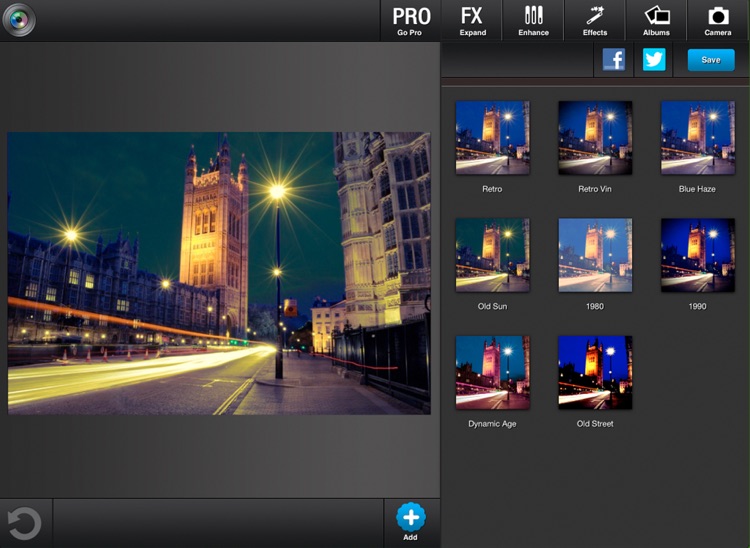Apply the Retro filter thumbnail
Image resolution: width=750 pixels, height=548 pixels.
point(492,138)
